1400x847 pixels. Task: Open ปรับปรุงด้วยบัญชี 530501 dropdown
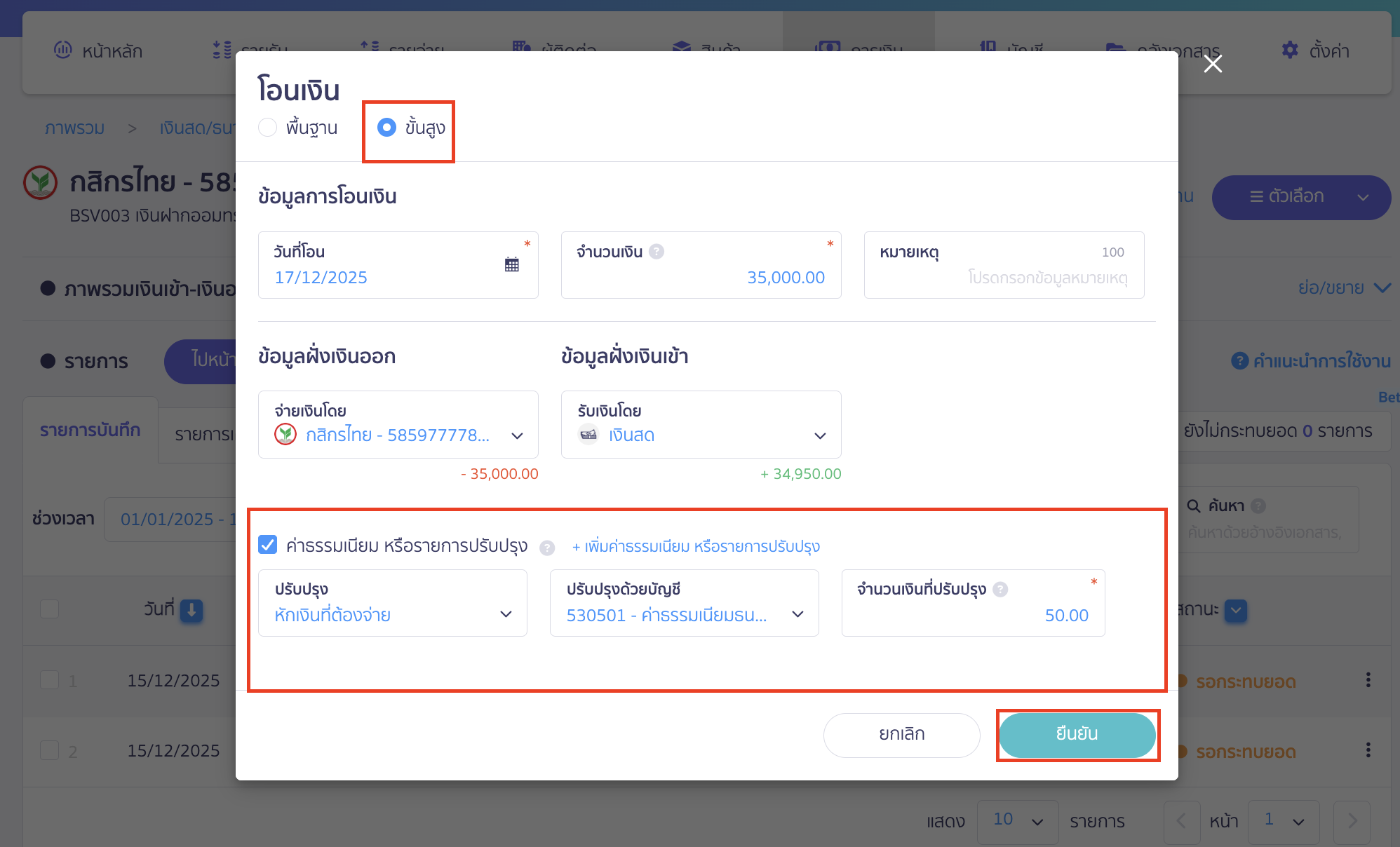[x=797, y=614]
